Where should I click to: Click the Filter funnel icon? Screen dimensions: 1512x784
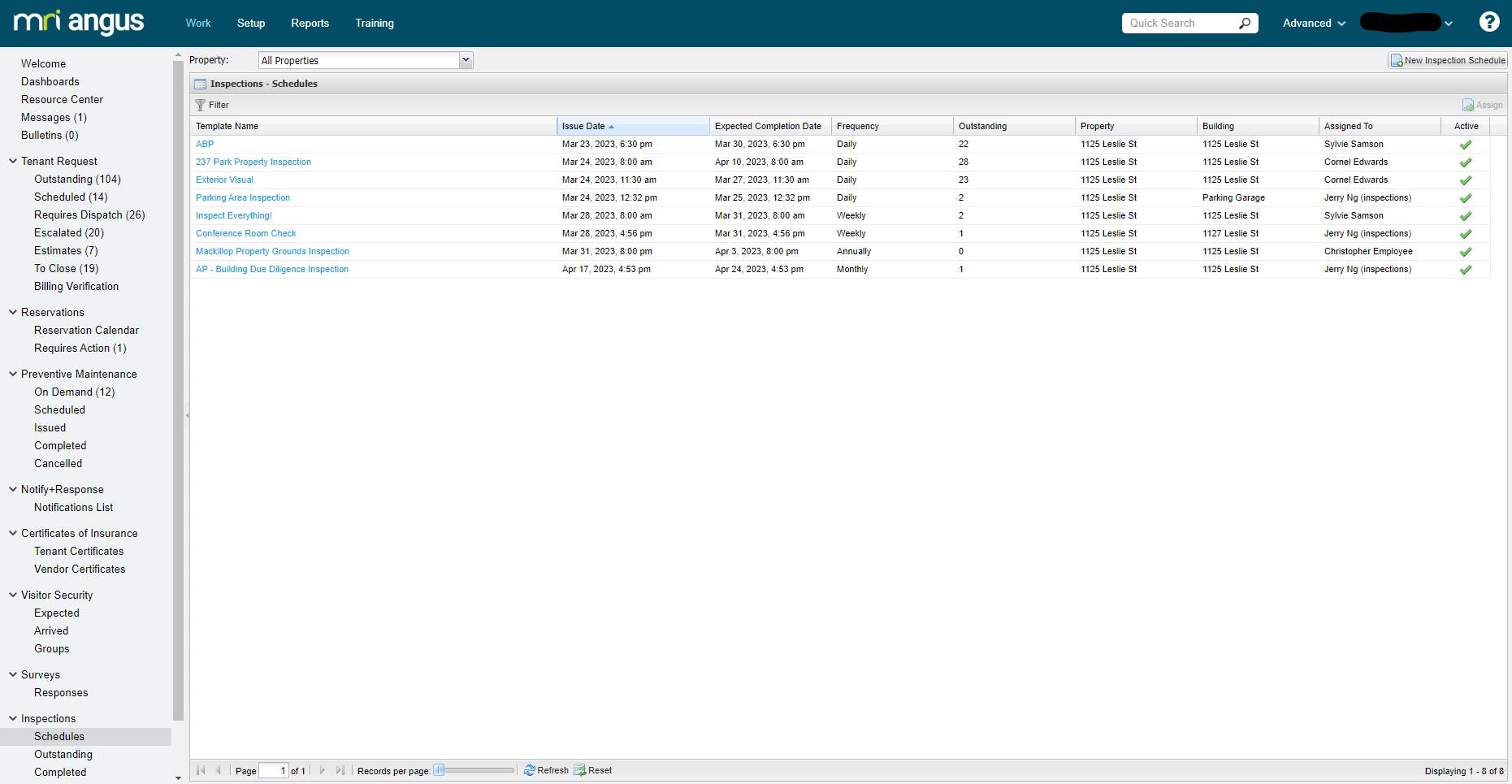coord(200,105)
